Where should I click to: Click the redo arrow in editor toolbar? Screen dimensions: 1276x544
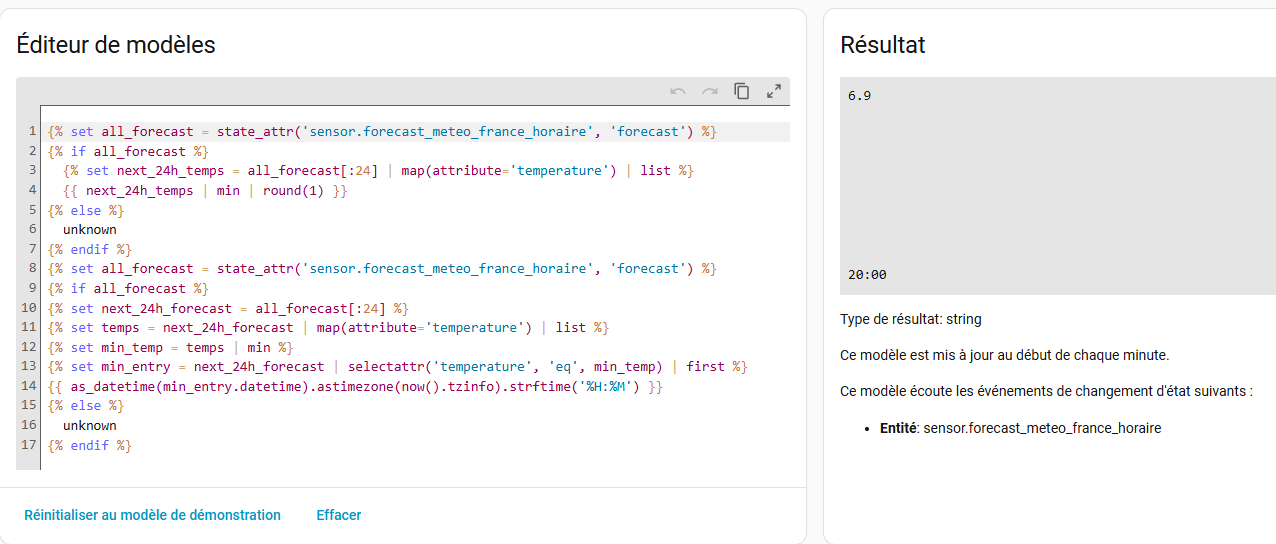click(x=710, y=91)
